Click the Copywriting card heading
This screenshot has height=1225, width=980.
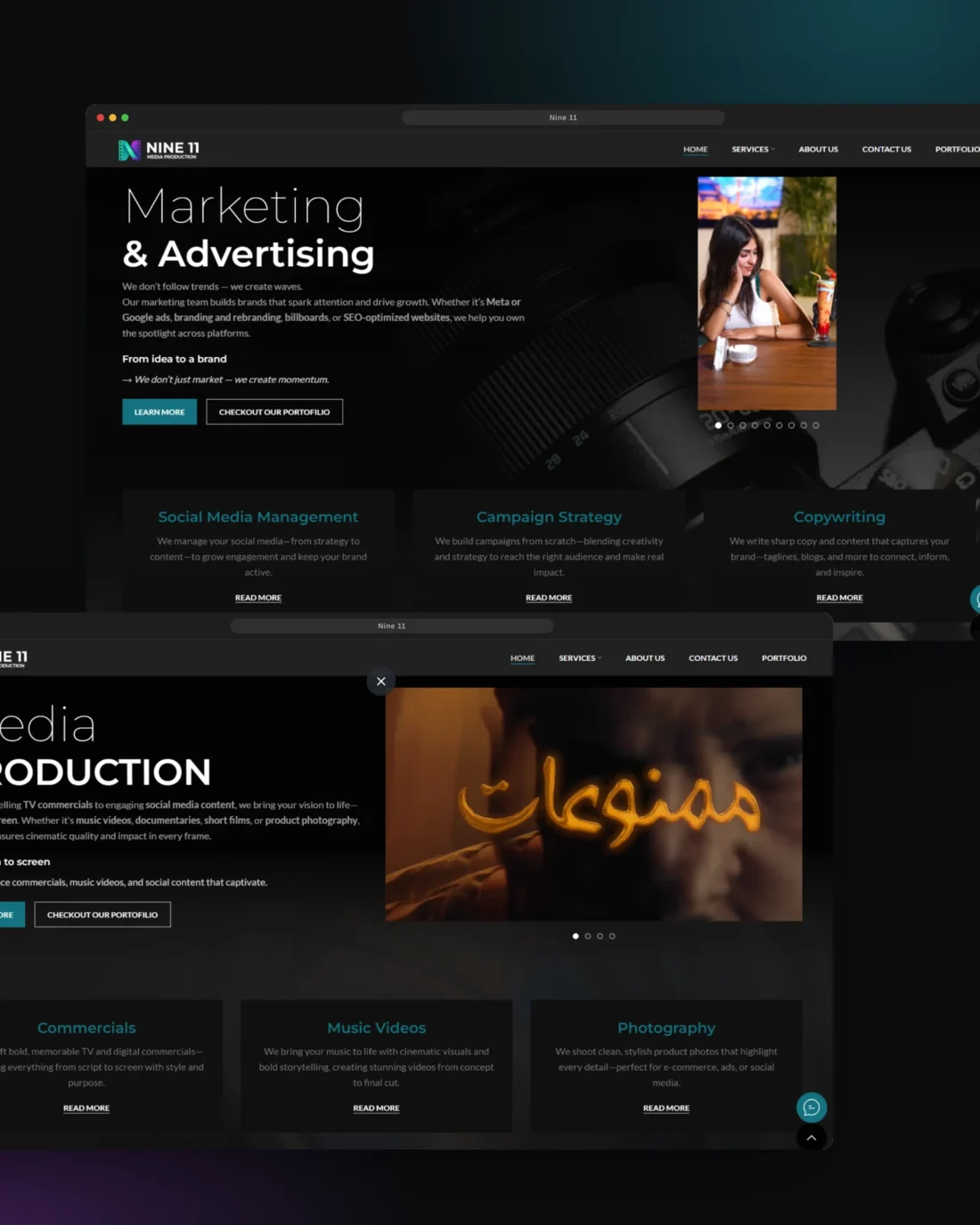tap(839, 517)
